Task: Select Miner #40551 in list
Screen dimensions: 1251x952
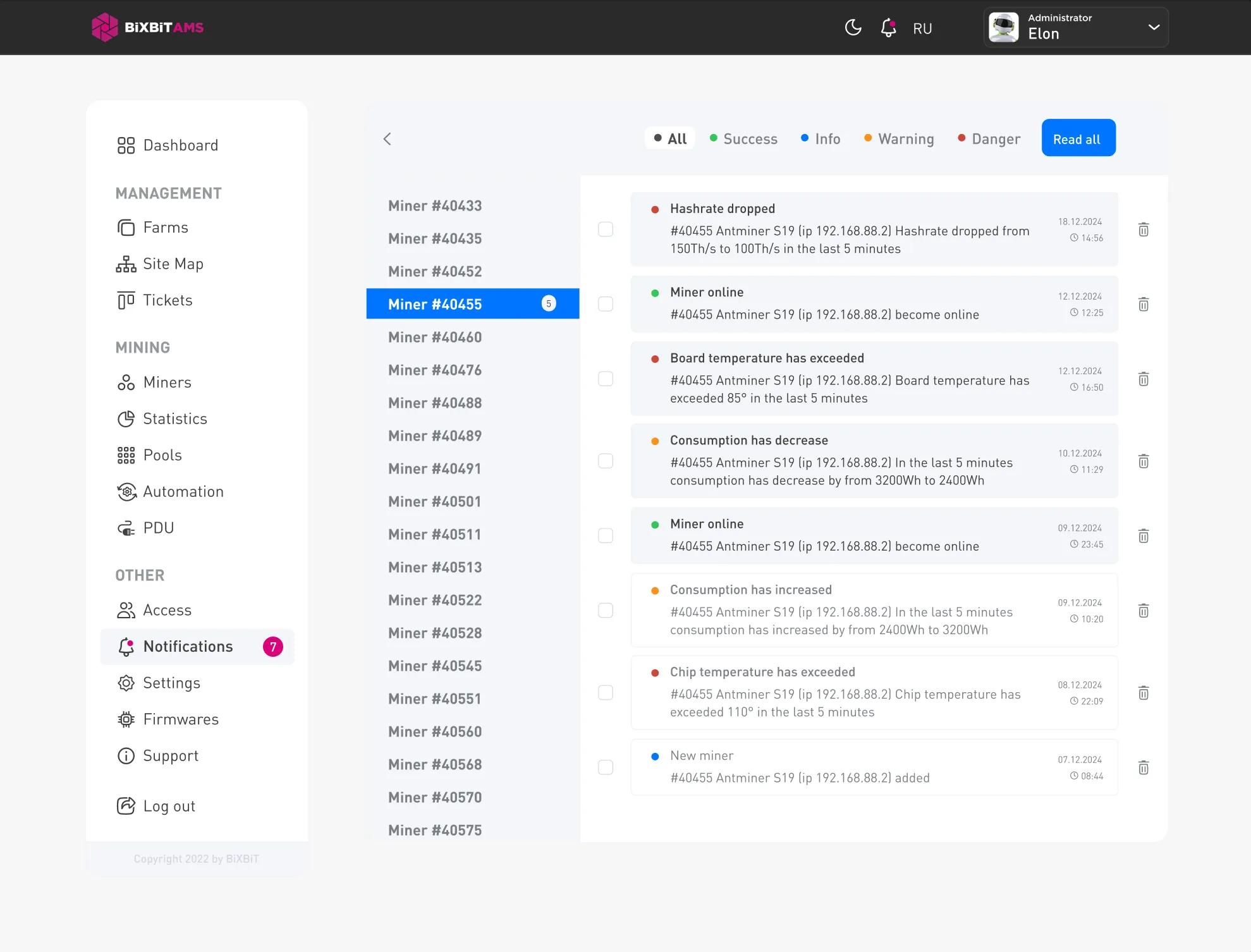Action: point(435,699)
